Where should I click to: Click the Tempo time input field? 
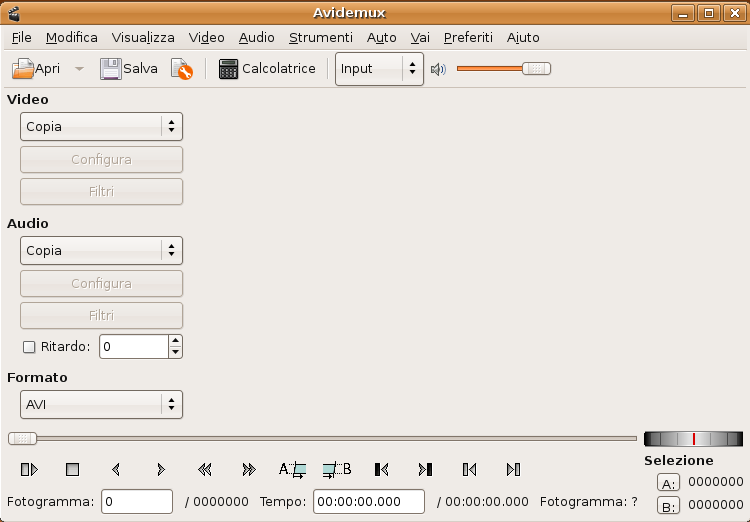(x=369, y=502)
